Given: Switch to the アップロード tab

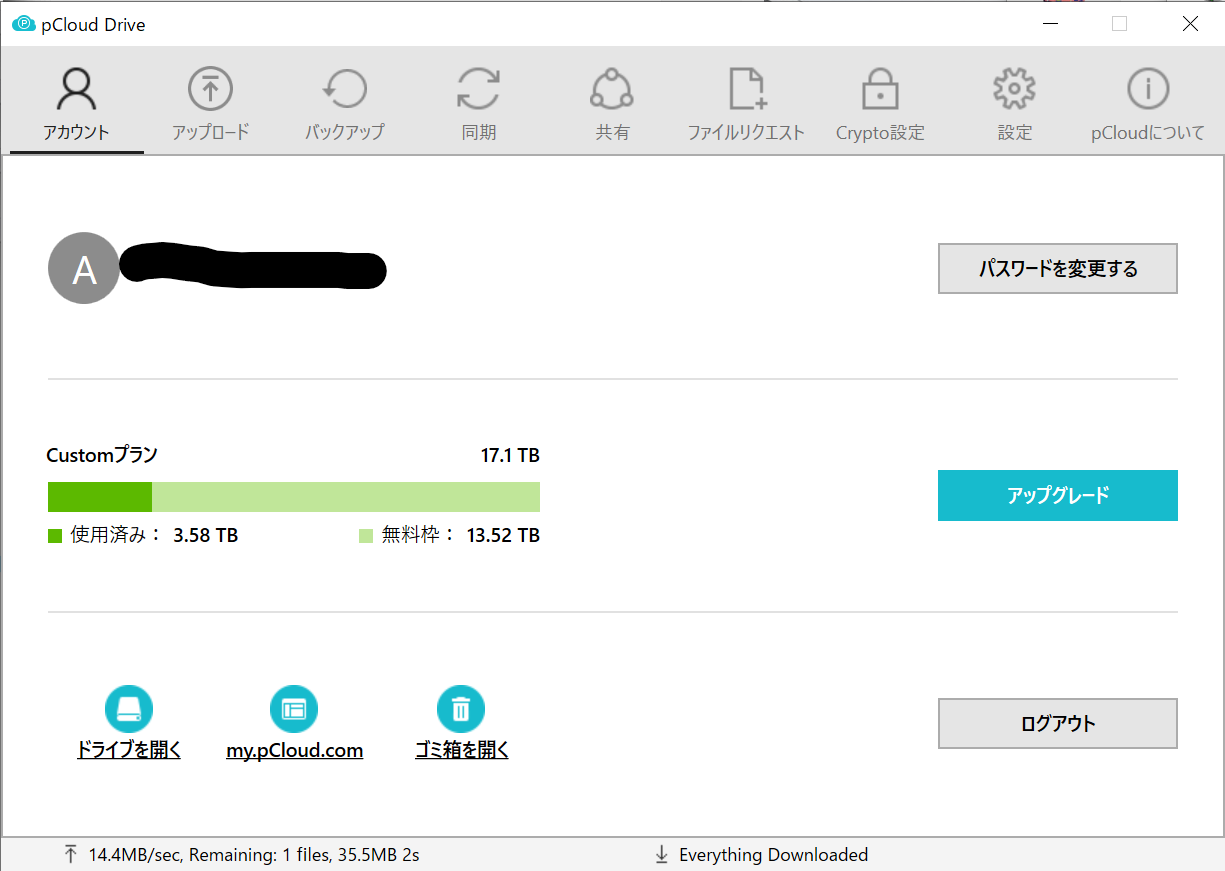Looking at the screenshot, I should [x=210, y=103].
